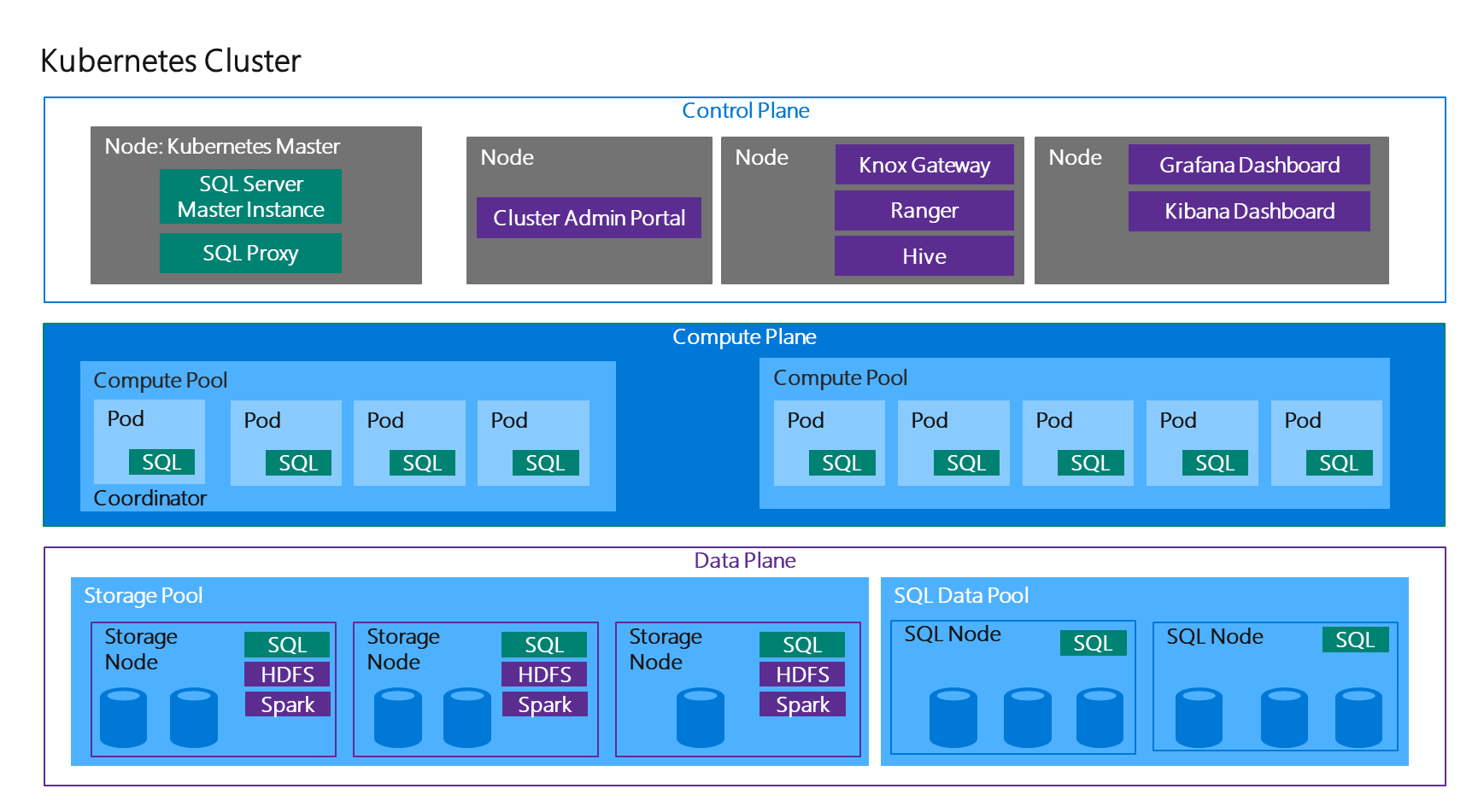Open the Grafana Dashboard box
Image resolution: width=1478 pixels, height=812 pixels.
(1248, 165)
